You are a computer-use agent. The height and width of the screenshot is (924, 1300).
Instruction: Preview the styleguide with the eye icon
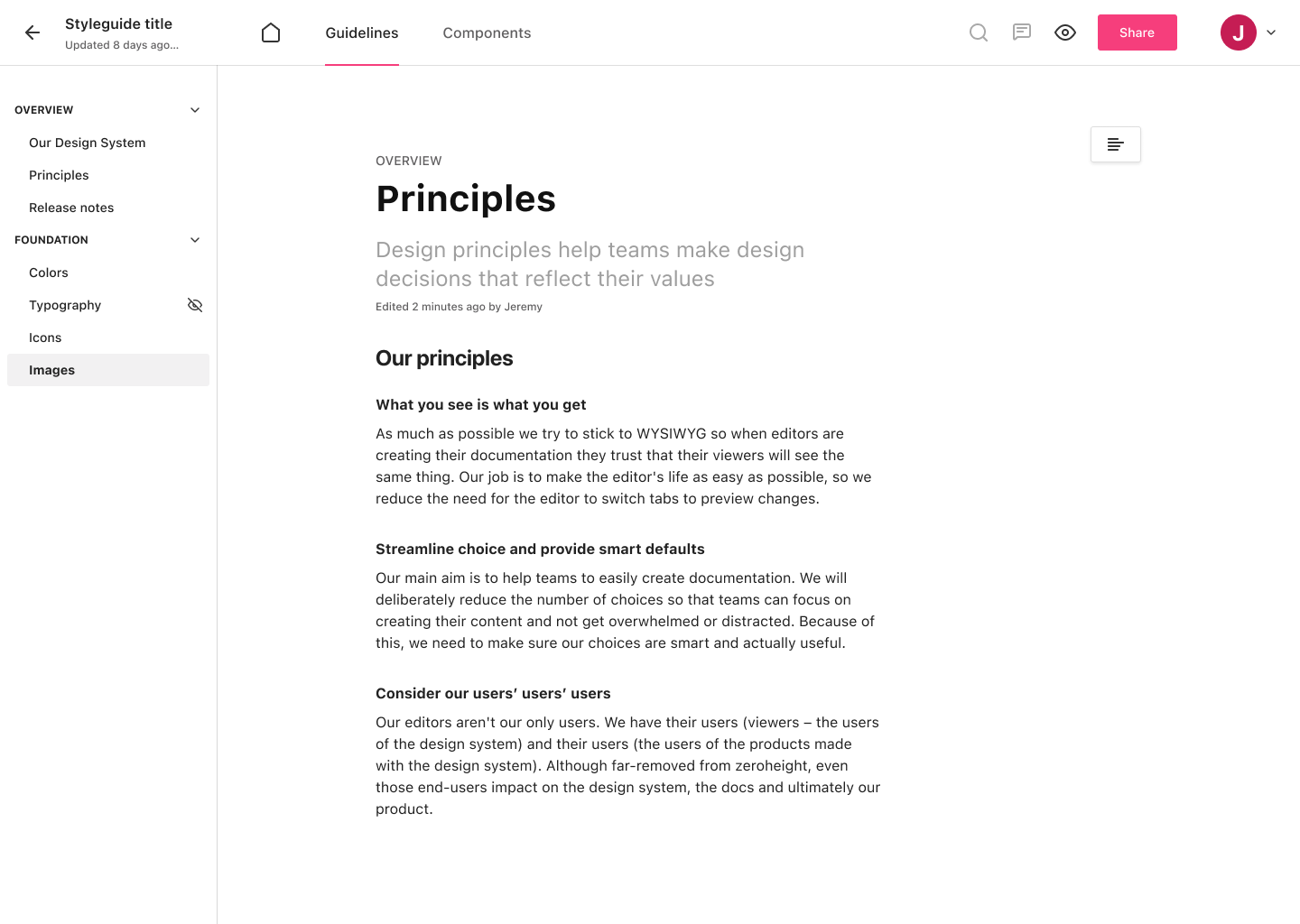pyautogui.click(x=1065, y=32)
